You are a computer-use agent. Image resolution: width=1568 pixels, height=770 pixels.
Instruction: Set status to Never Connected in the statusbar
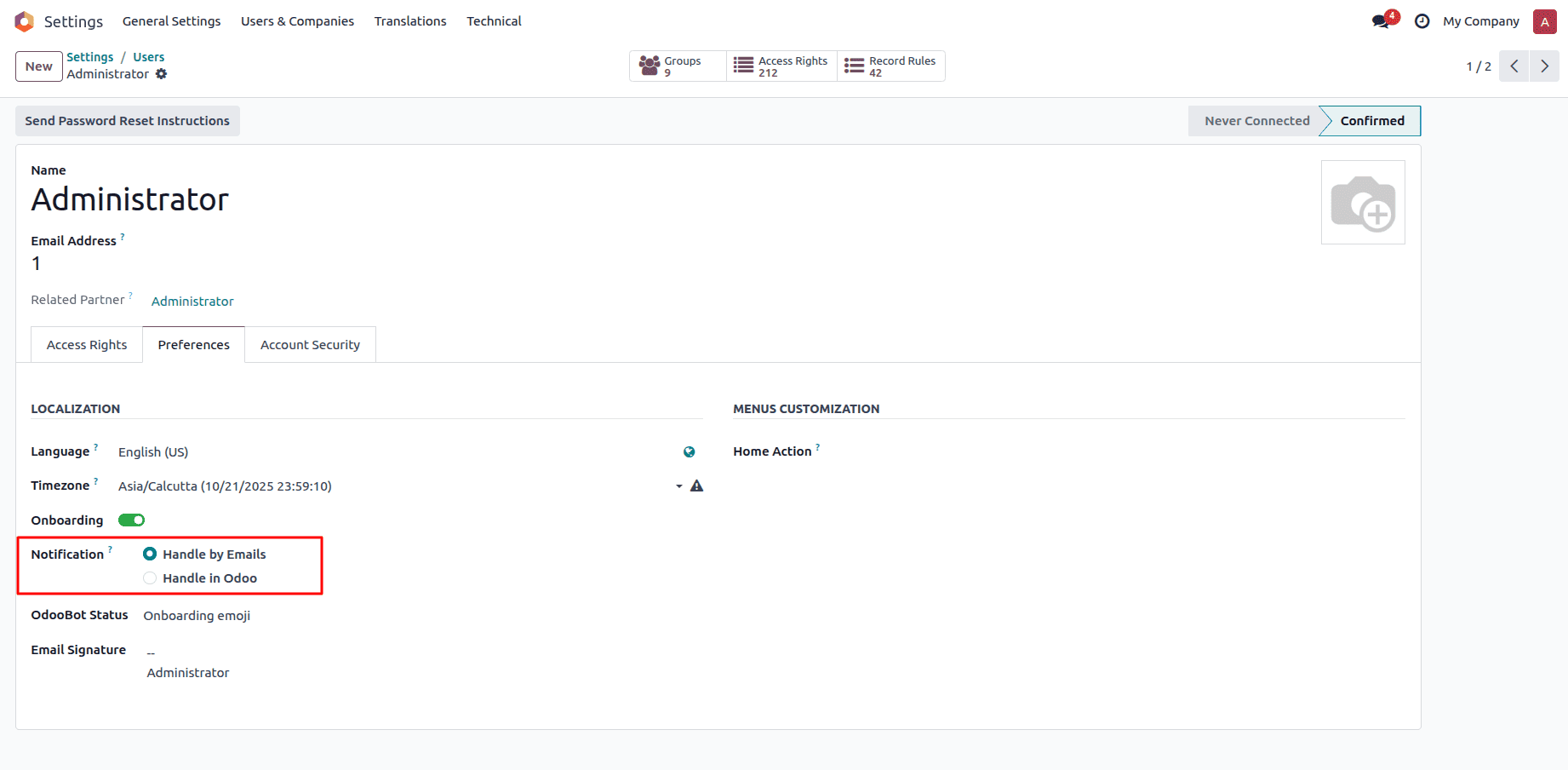(1256, 120)
